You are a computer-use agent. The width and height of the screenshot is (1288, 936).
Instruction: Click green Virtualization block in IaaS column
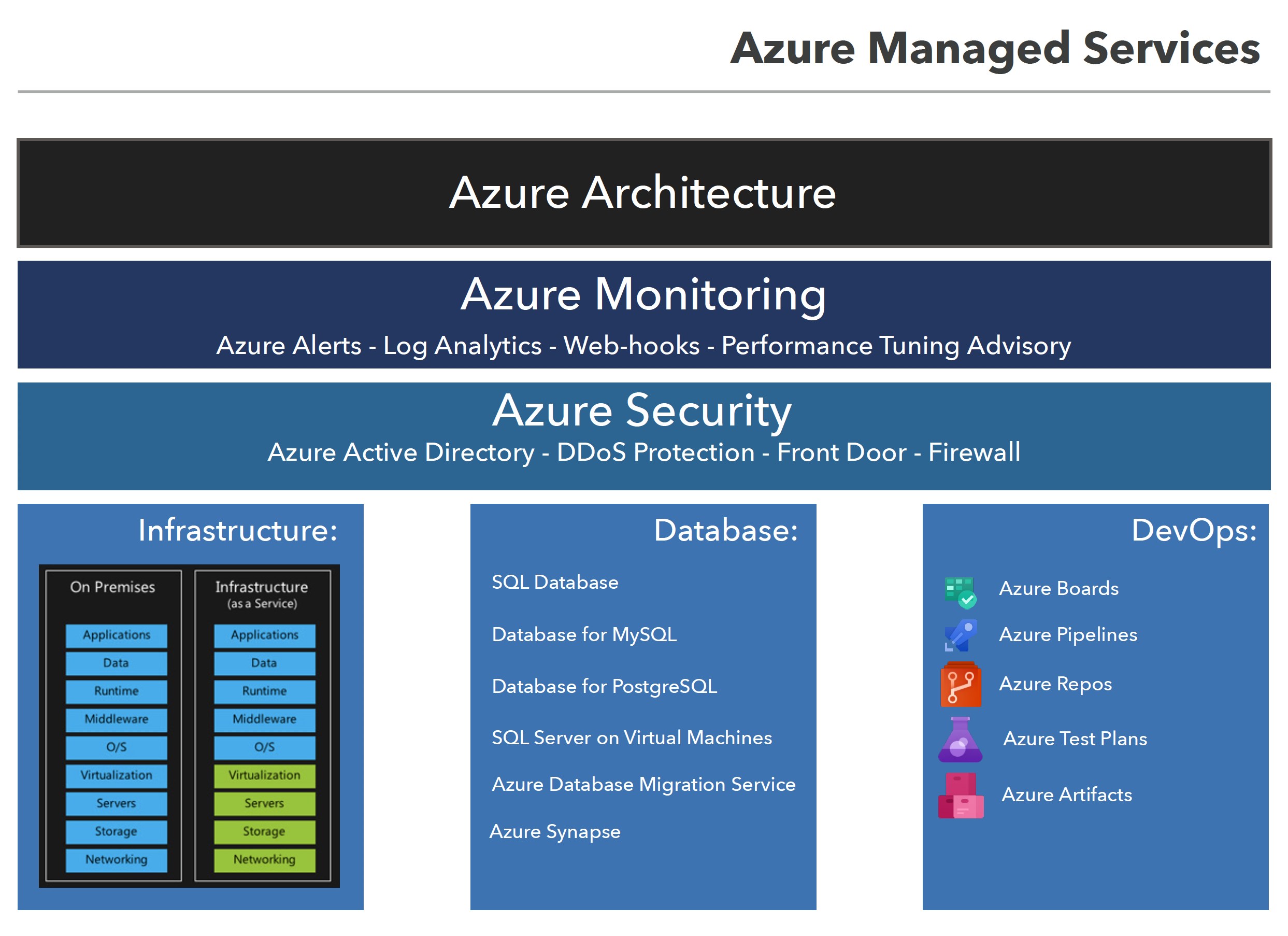coord(264,775)
